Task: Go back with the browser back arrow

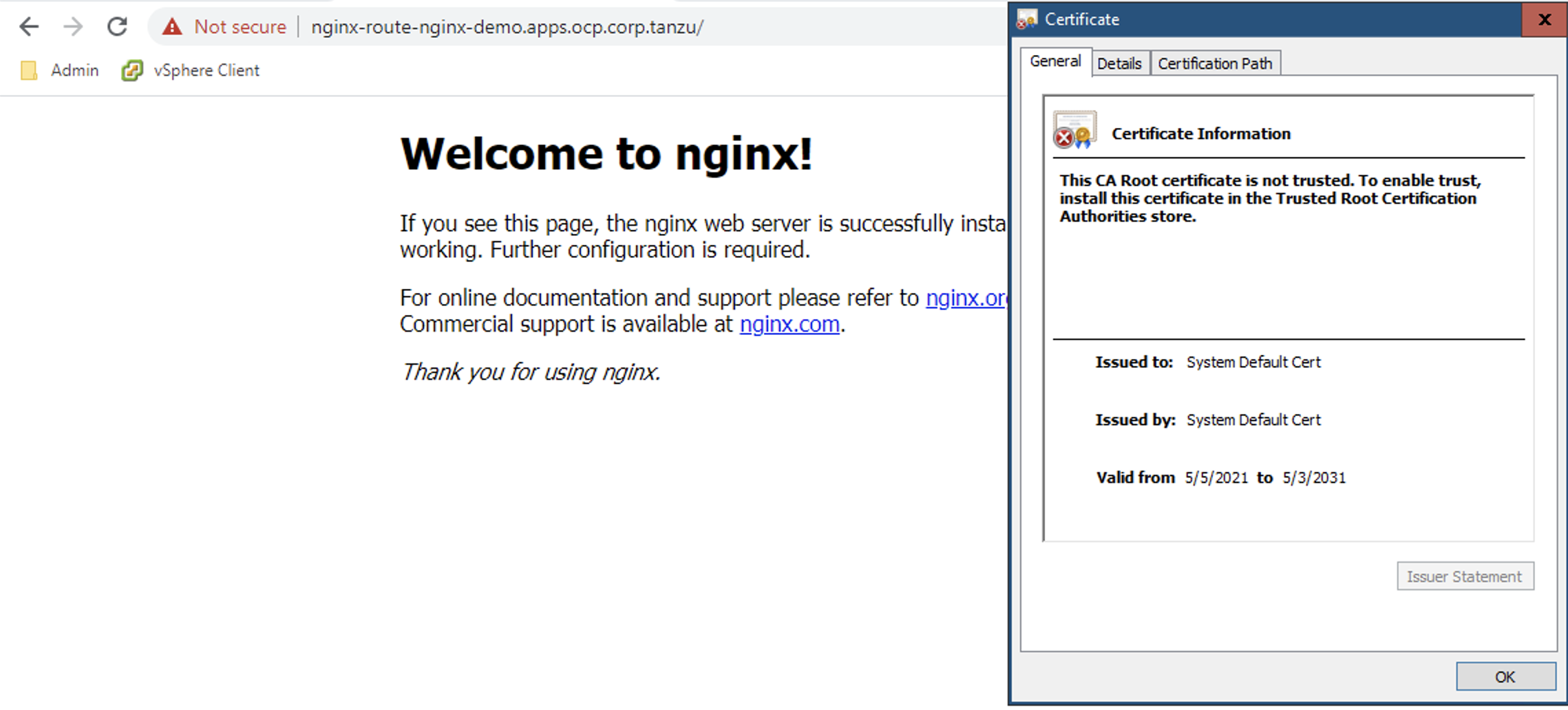Action: [29, 27]
